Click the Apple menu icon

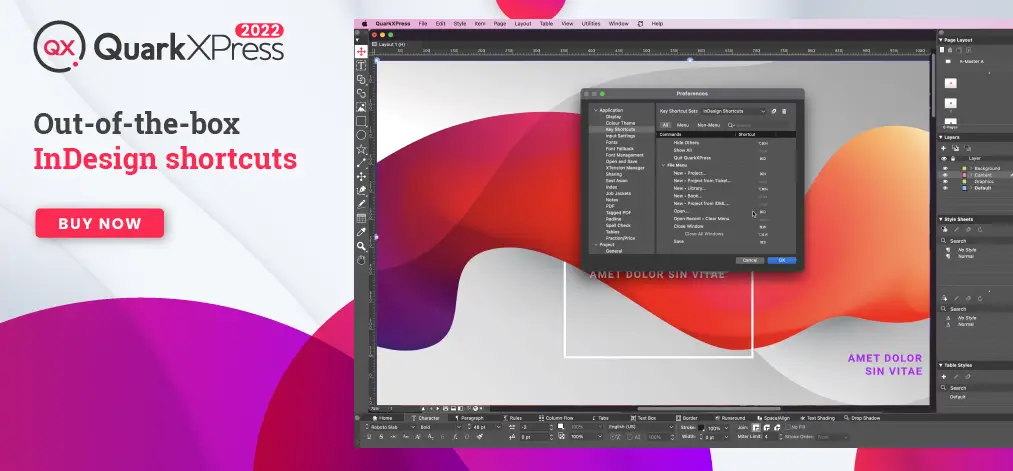[364, 23]
